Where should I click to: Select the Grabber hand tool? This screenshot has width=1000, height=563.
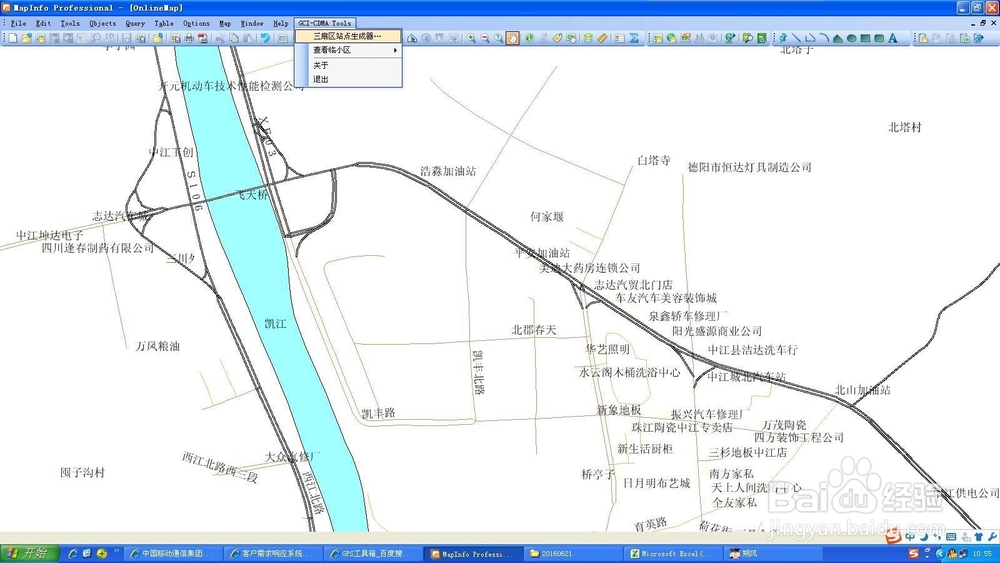point(512,38)
